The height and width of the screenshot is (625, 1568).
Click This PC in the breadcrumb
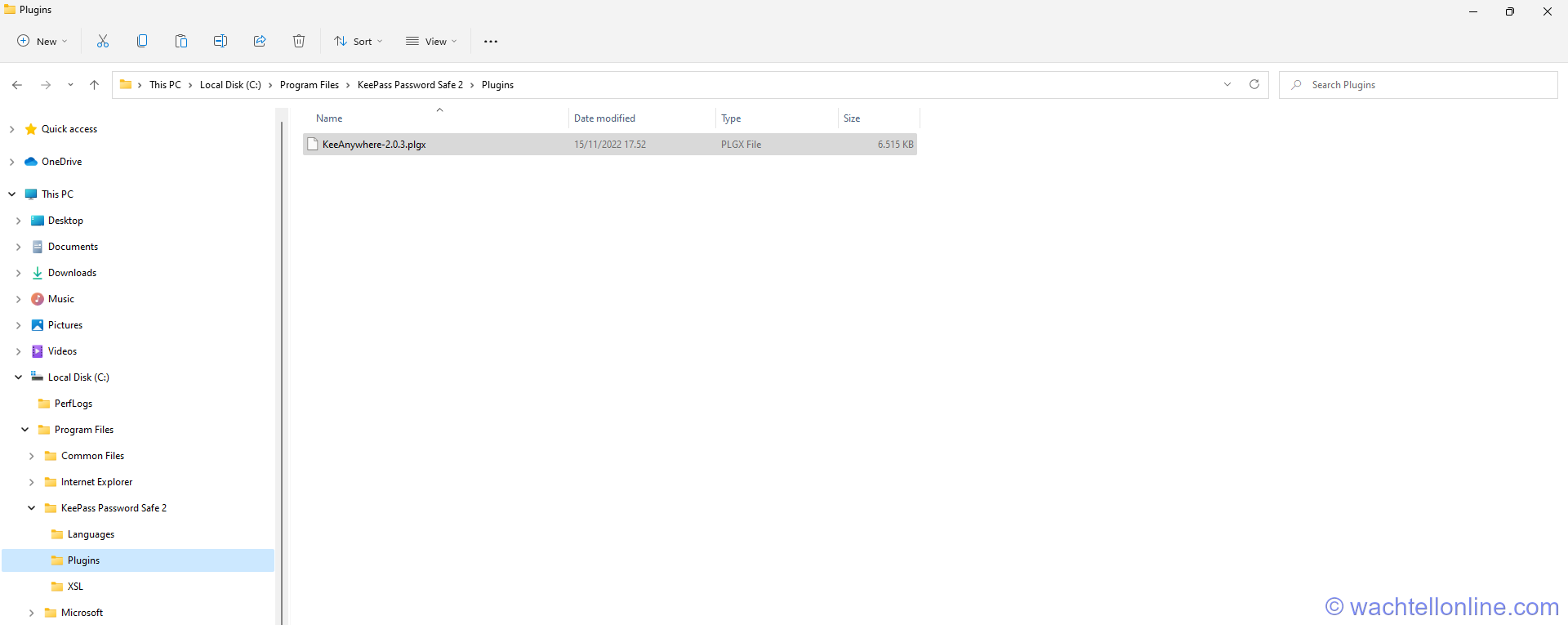pyautogui.click(x=165, y=85)
